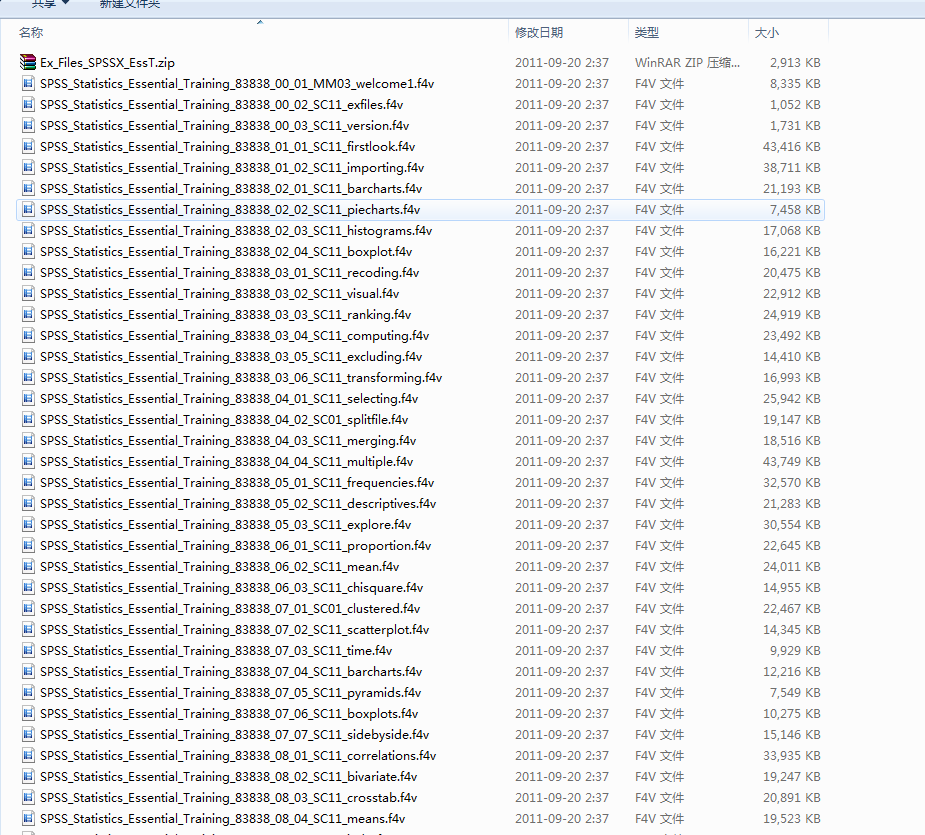Click the file icon of the 05_02_SC11_descriptives.f4v row
The height and width of the screenshot is (835, 925).
coord(28,503)
